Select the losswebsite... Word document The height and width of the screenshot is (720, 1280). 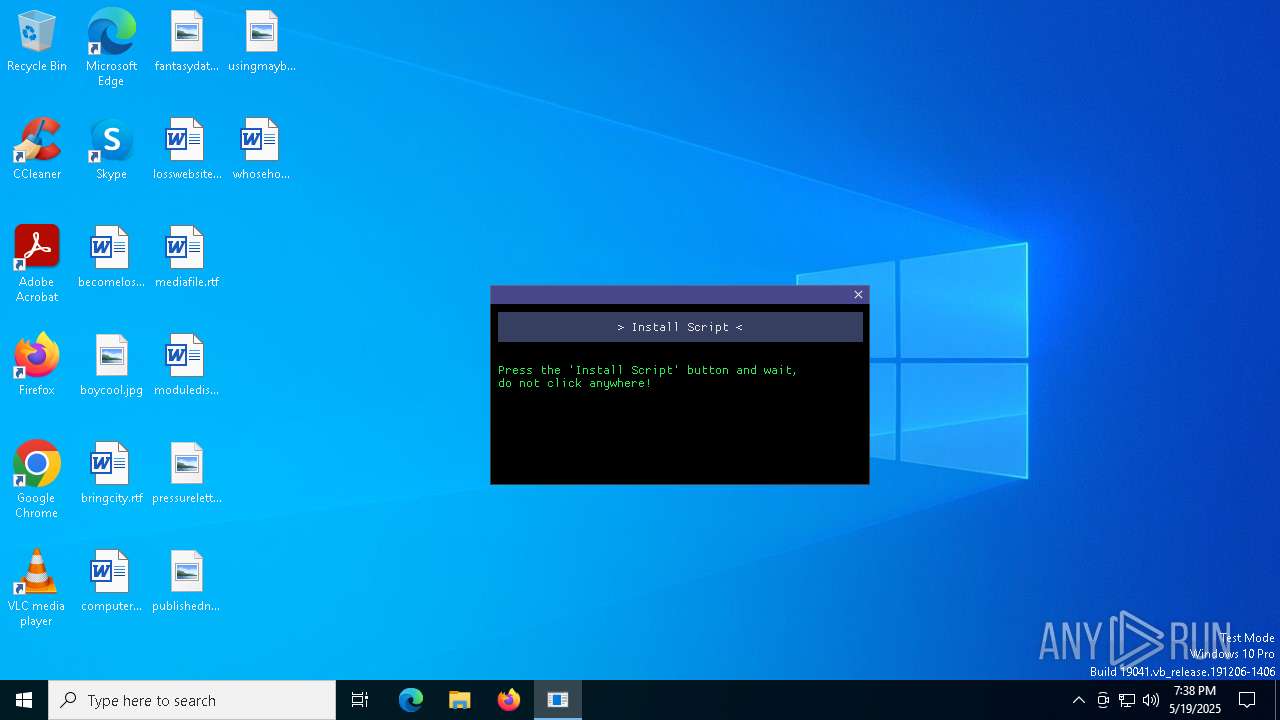[x=186, y=150]
